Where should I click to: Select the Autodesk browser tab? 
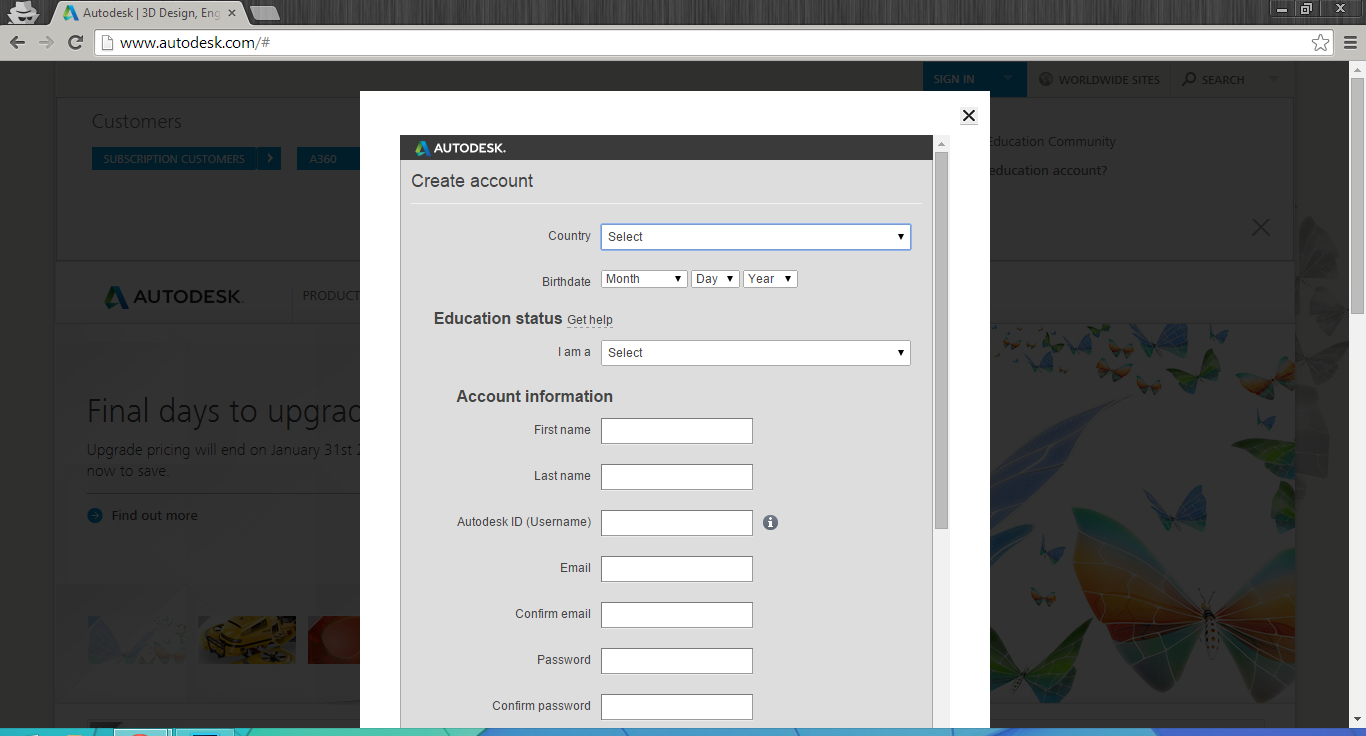tap(150, 13)
